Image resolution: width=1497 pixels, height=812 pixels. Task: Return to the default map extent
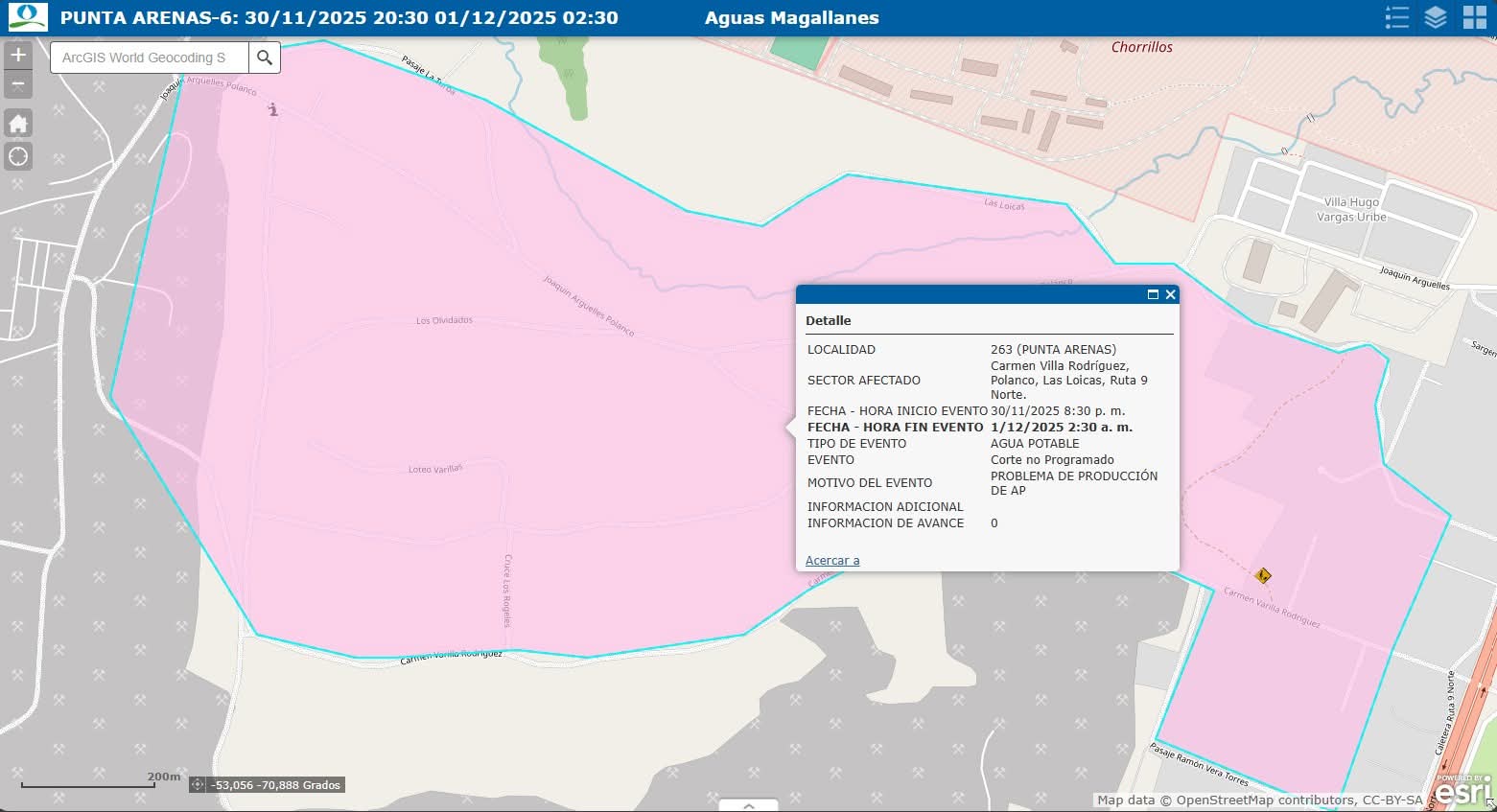[18, 124]
